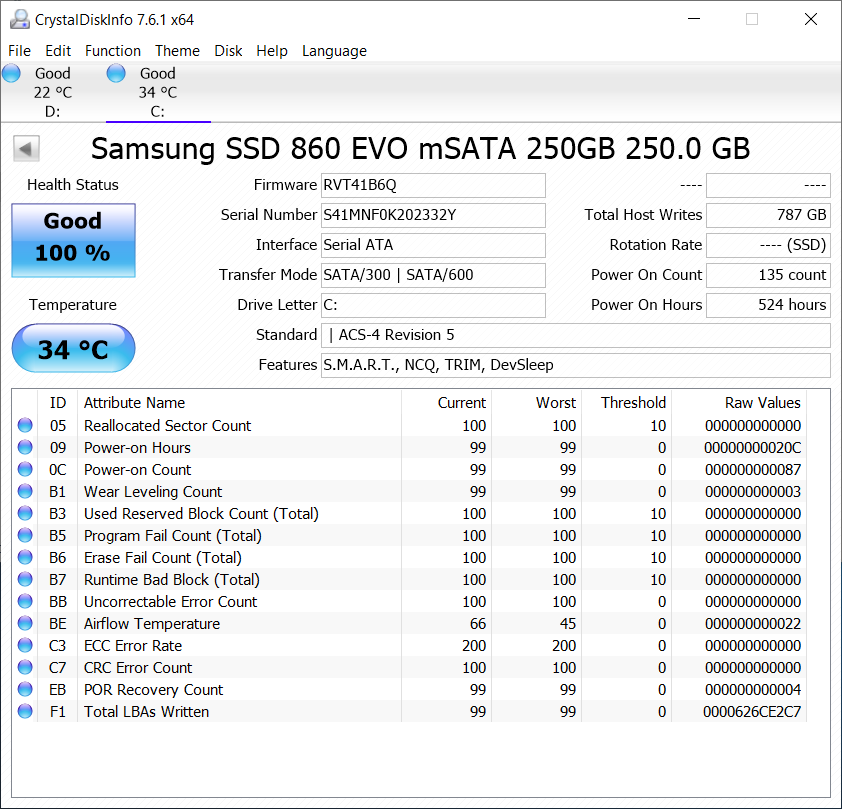The image size is (842, 809).
Task: Select raw value 0000626CE2C7
Action: (x=752, y=712)
